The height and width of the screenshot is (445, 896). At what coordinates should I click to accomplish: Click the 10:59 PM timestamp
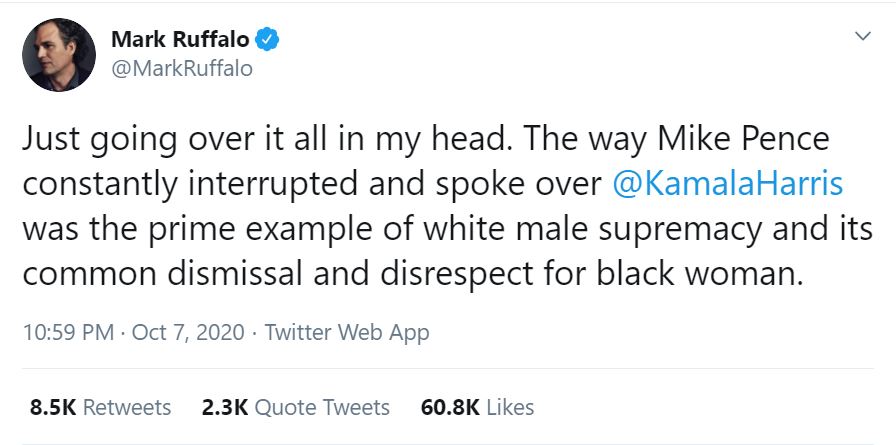point(68,332)
